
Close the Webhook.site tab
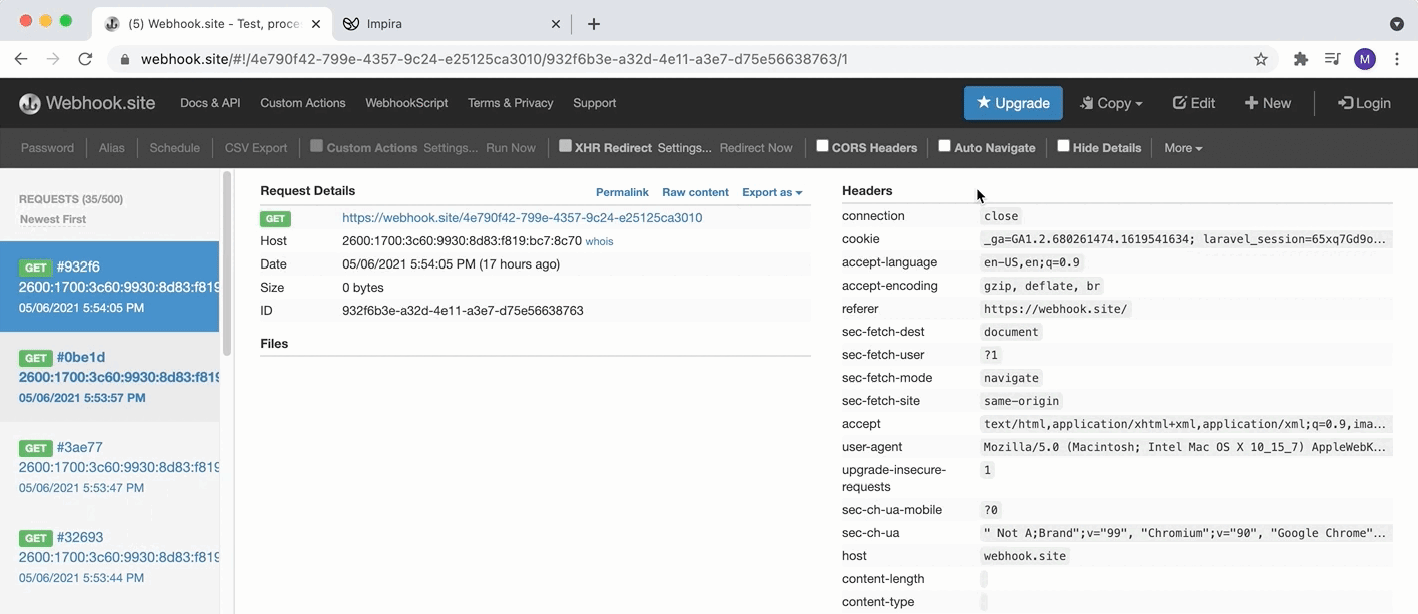316,23
